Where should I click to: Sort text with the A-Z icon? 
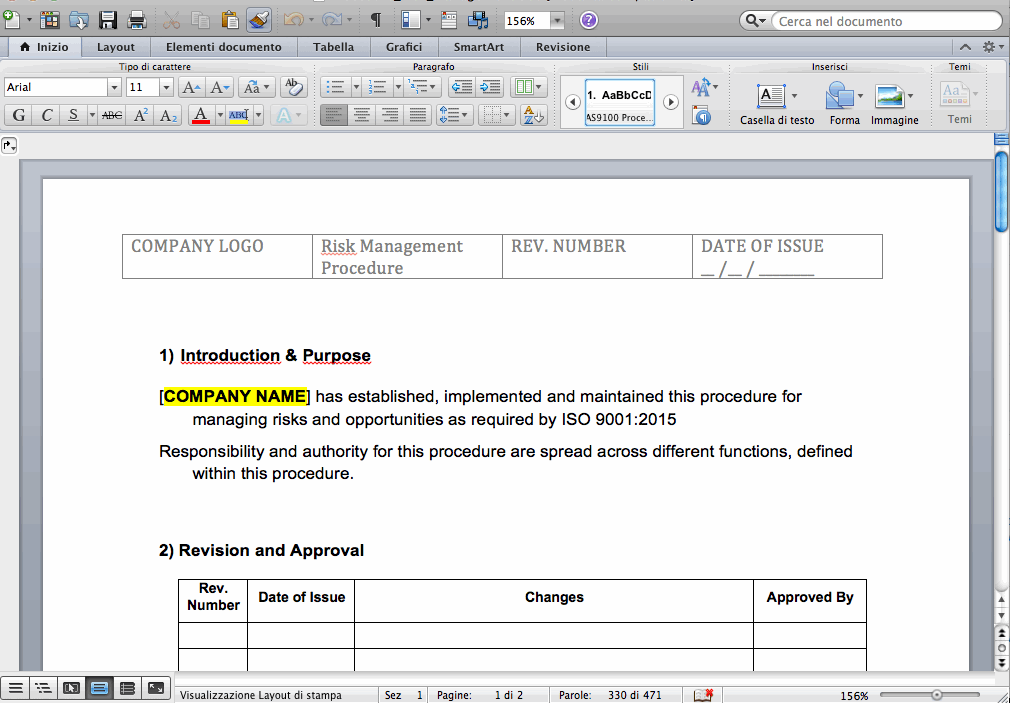[x=533, y=115]
